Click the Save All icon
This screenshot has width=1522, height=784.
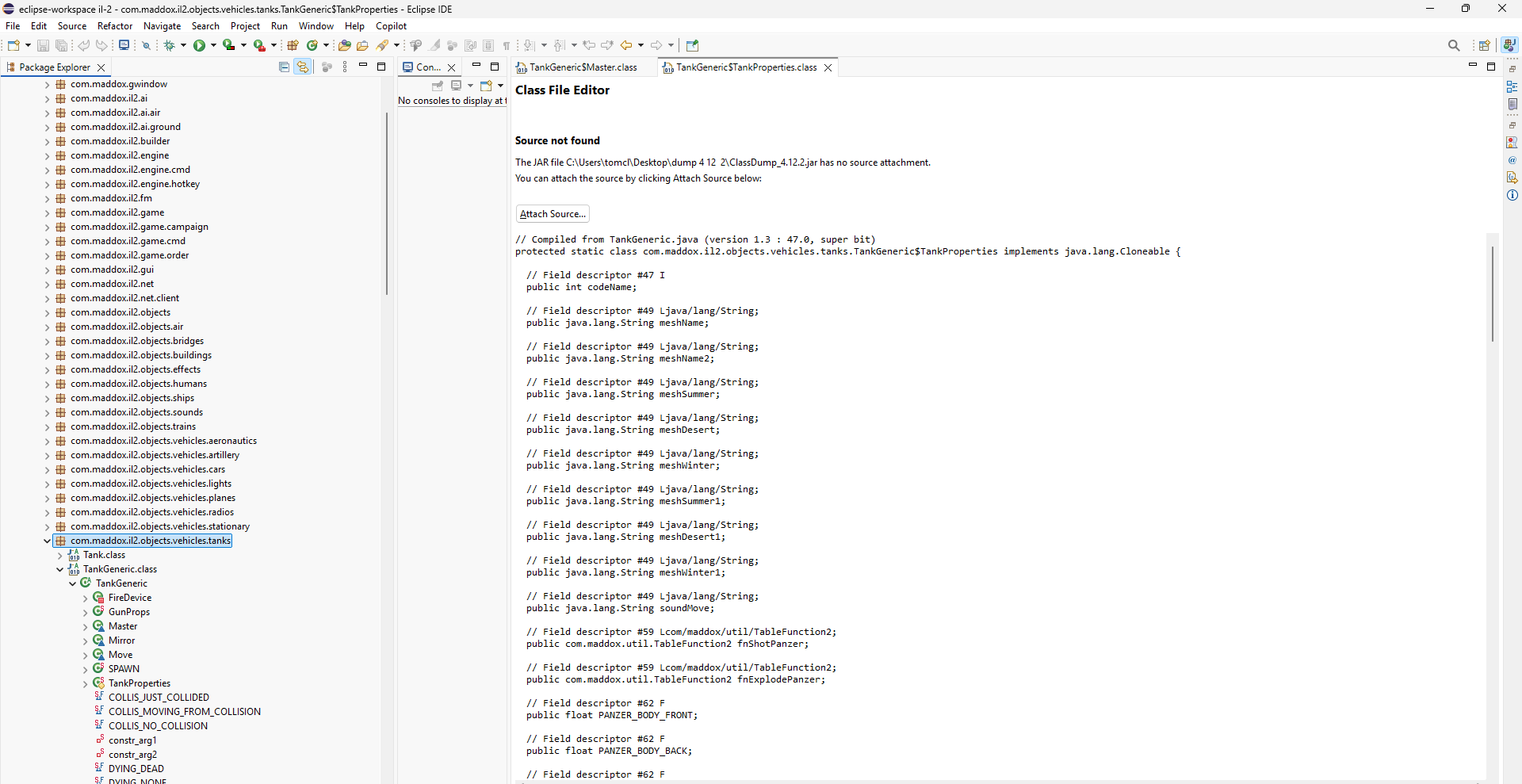[x=61, y=45]
